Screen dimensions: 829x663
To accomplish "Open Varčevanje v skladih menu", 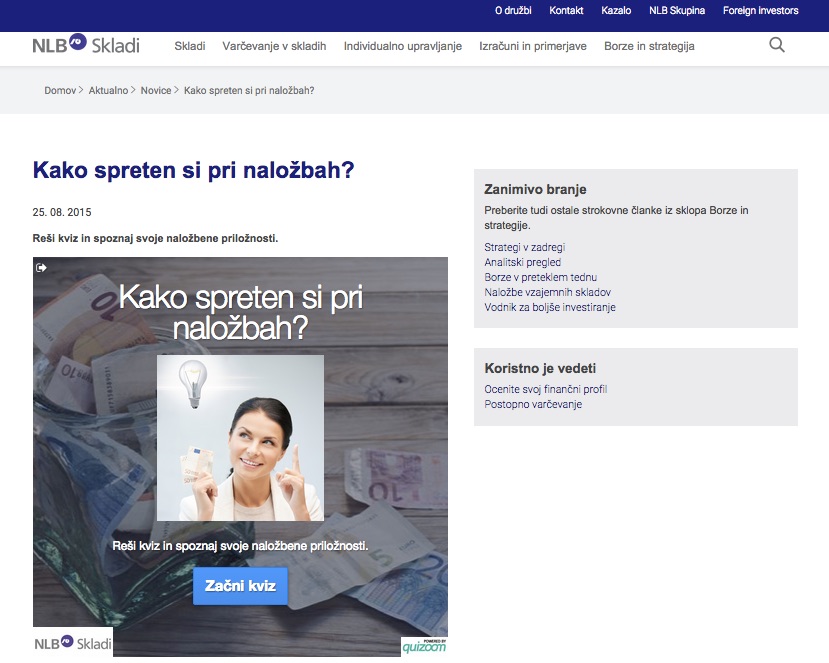I will tap(274, 46).
